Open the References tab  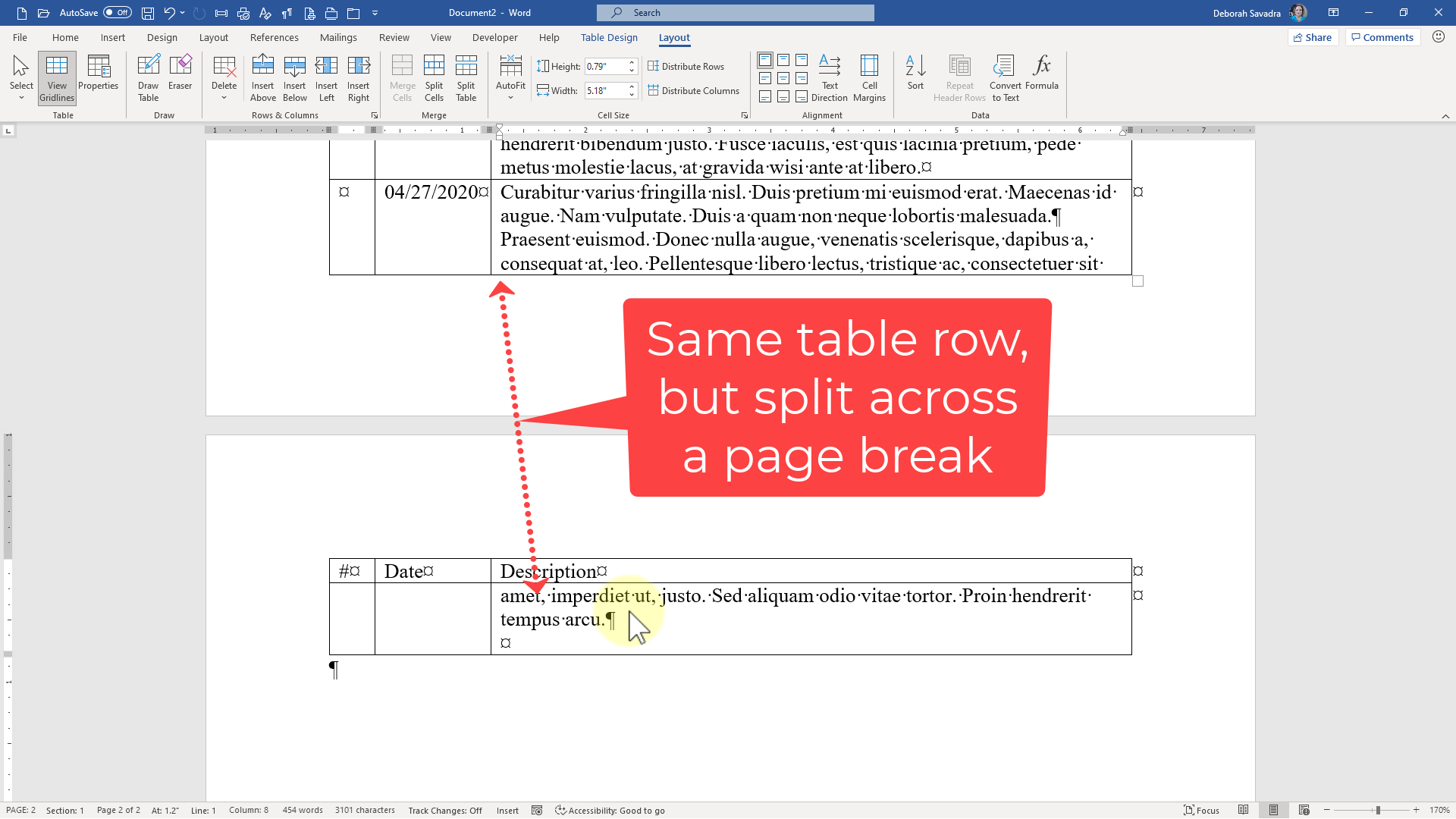pyautogui.click(x=274, y=37)
